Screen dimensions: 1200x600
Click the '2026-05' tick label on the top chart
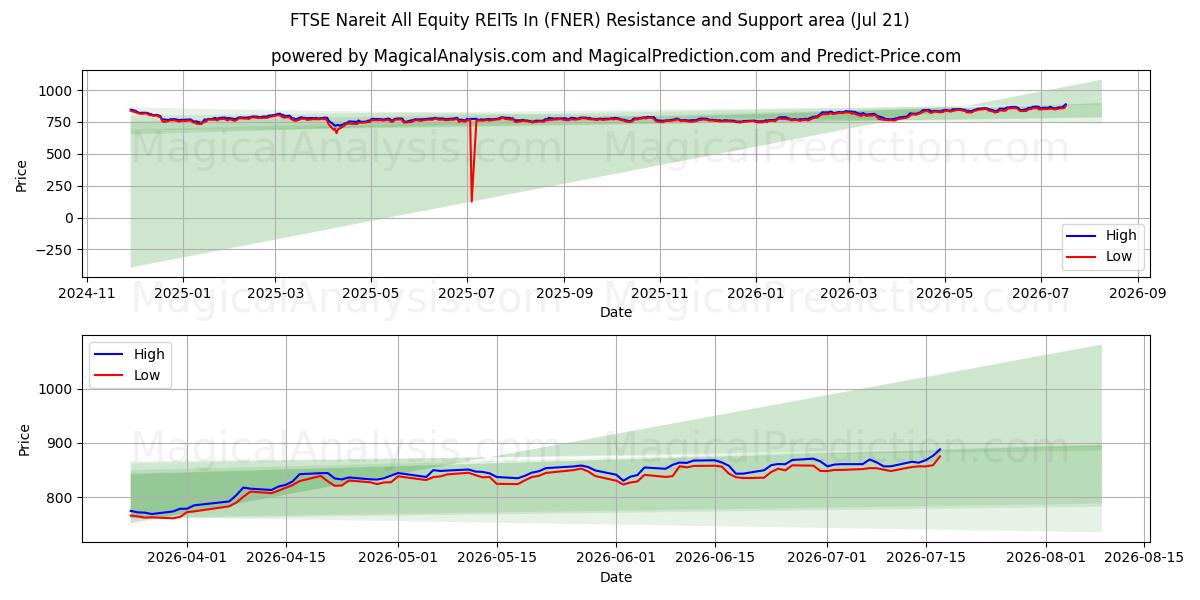tap(944, 293)
